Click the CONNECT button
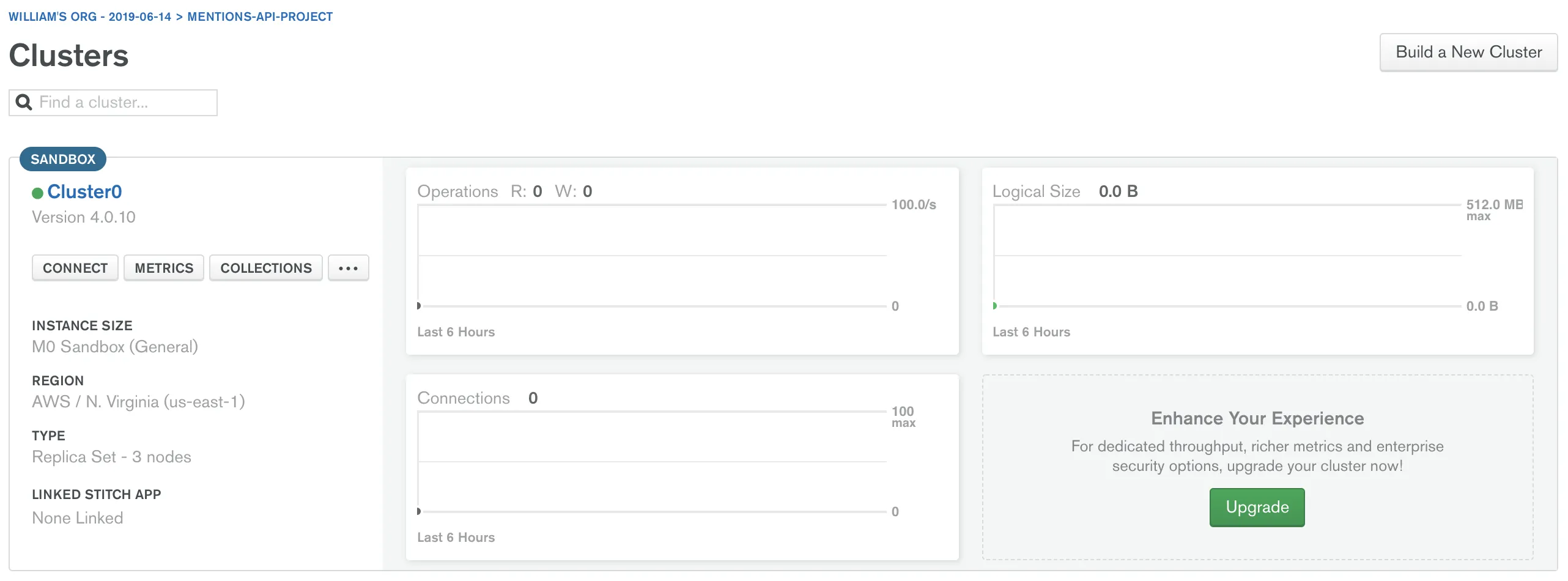This screenshot has height=581, width=1568. (x=75, y=268)
